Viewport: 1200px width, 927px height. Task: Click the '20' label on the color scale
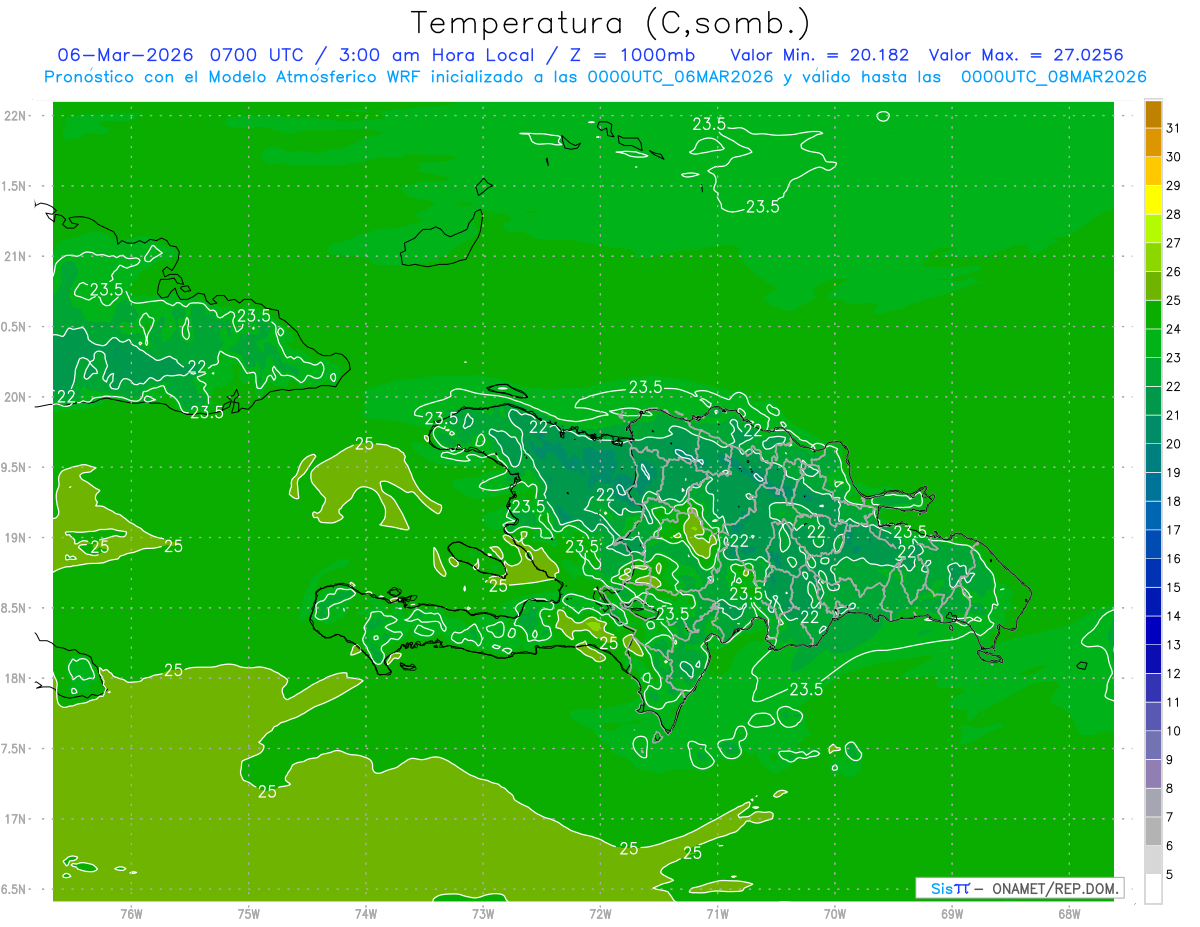click(x=1173, y=444)
